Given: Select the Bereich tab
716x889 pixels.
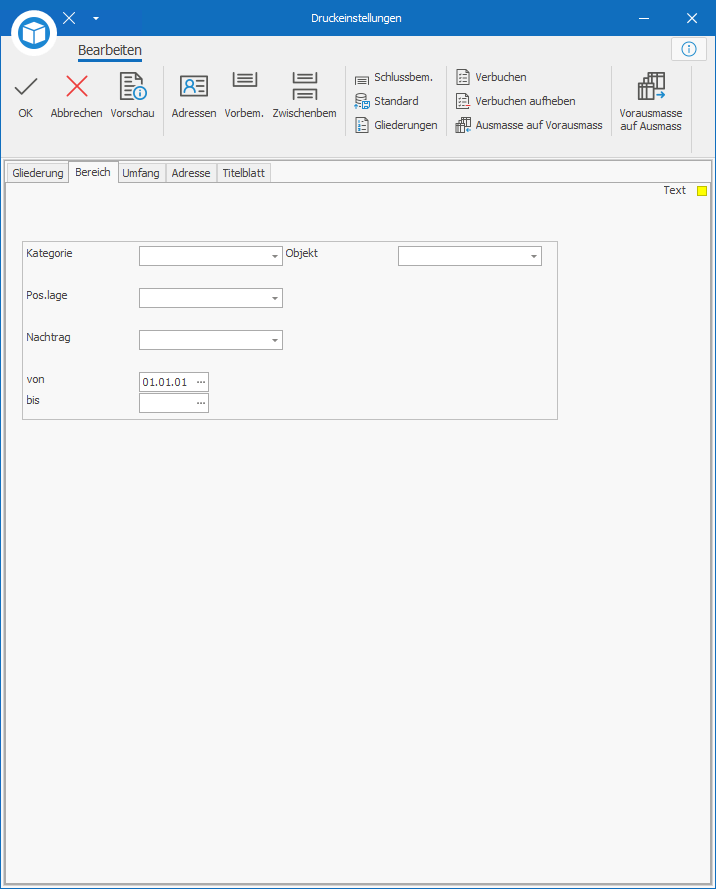Looking at the screenshot, I should (93, 172).
